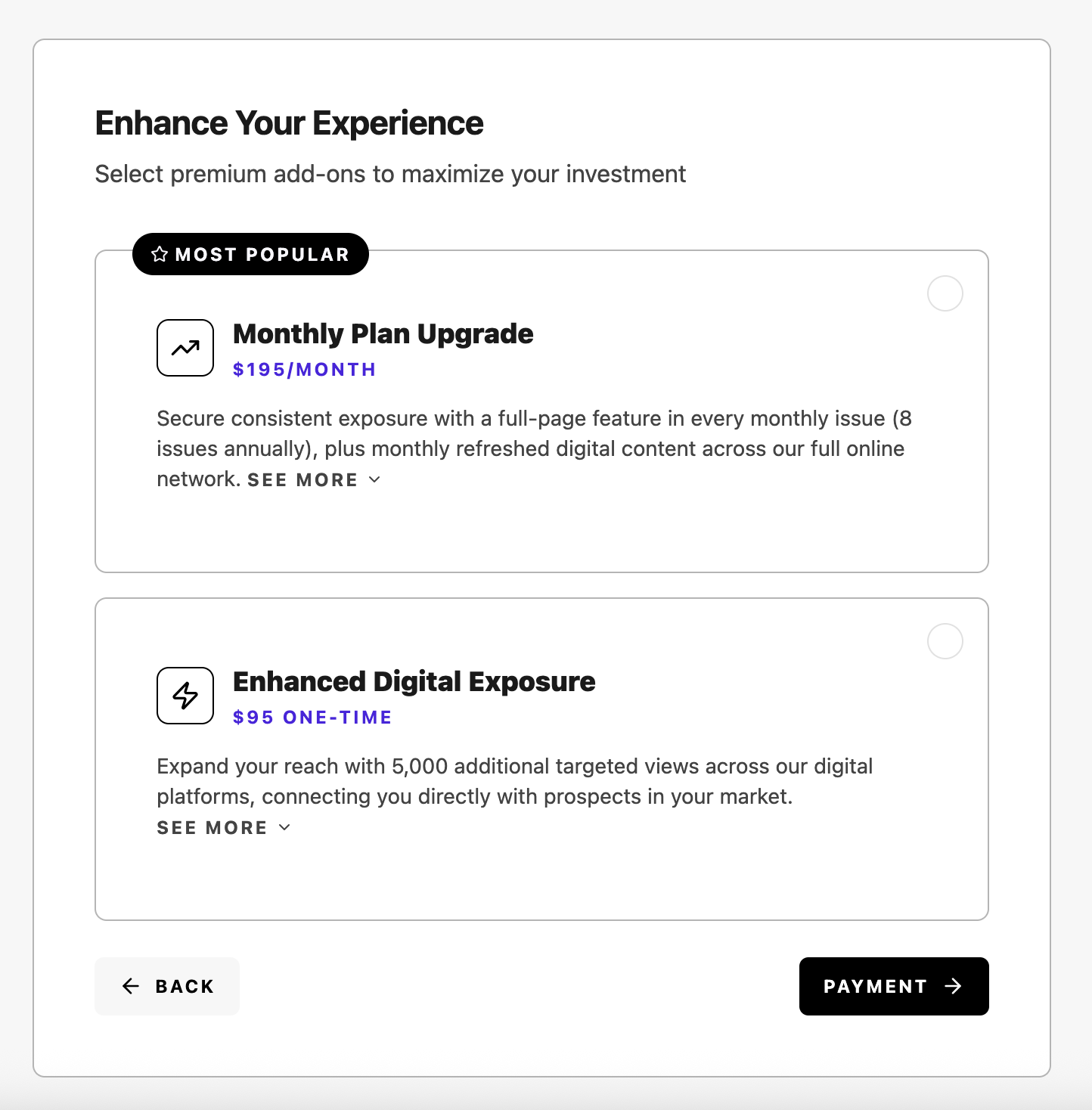The width and height of the screenshot is (1092, 1110).
Task: Click the Monthly Plan Upgrade title
Action: tap(383, 333)
